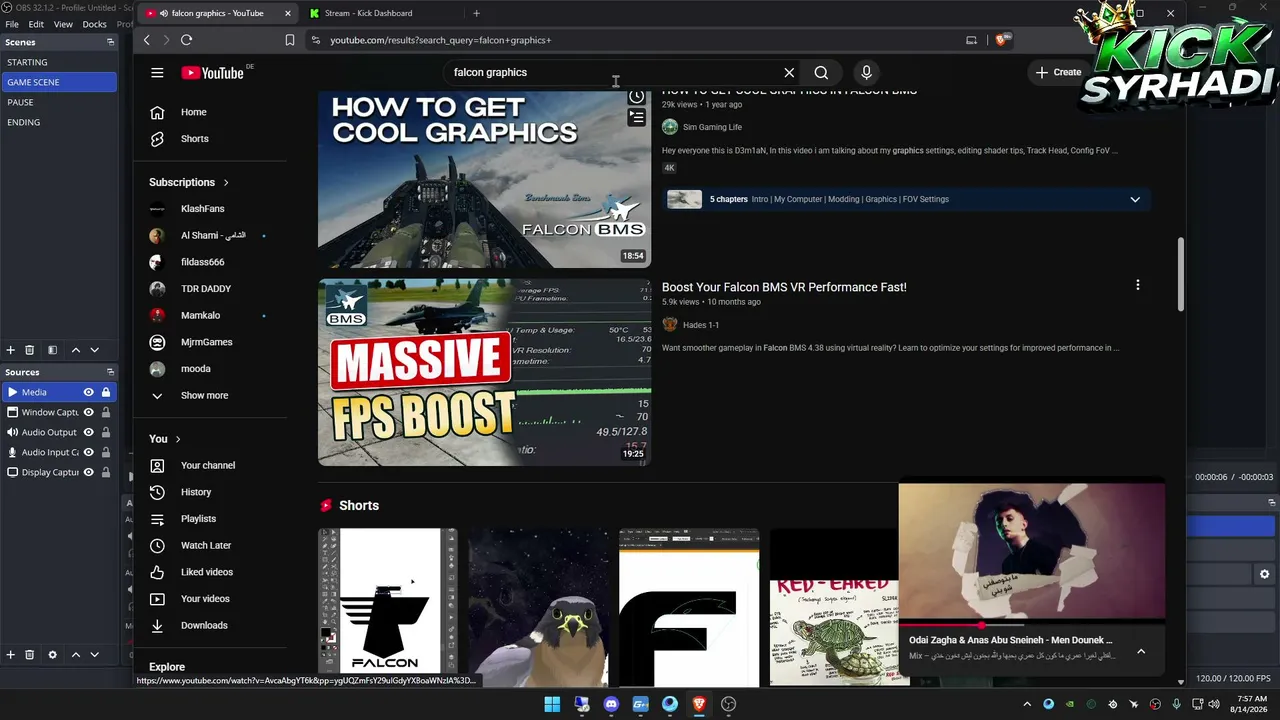Expand the mini player with the up chevron
This screenshot has width=1280, height=720.
[x=1141, y=652]
